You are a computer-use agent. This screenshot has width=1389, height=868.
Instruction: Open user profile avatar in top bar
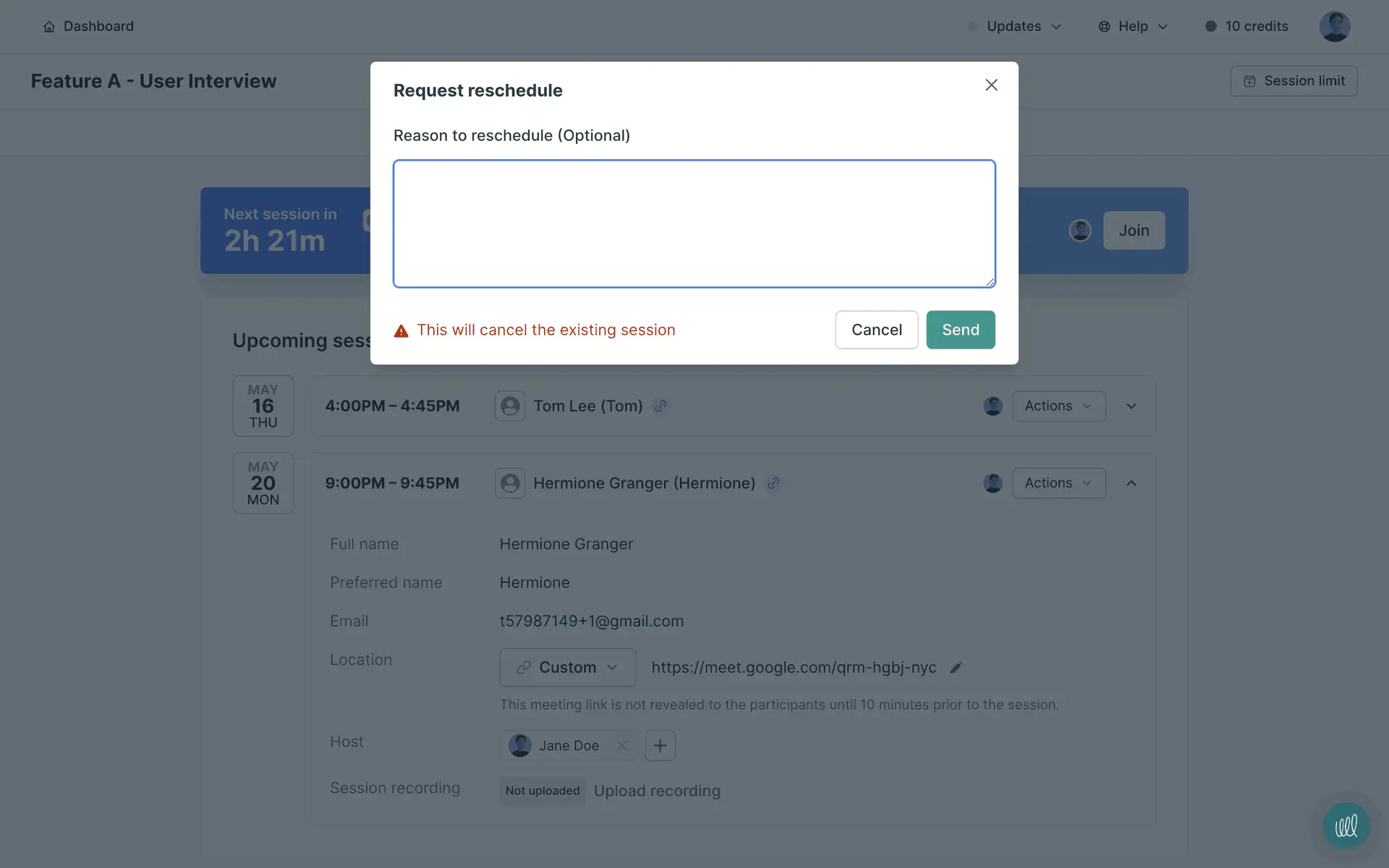pyautogui.click(x=1334, y=27)
